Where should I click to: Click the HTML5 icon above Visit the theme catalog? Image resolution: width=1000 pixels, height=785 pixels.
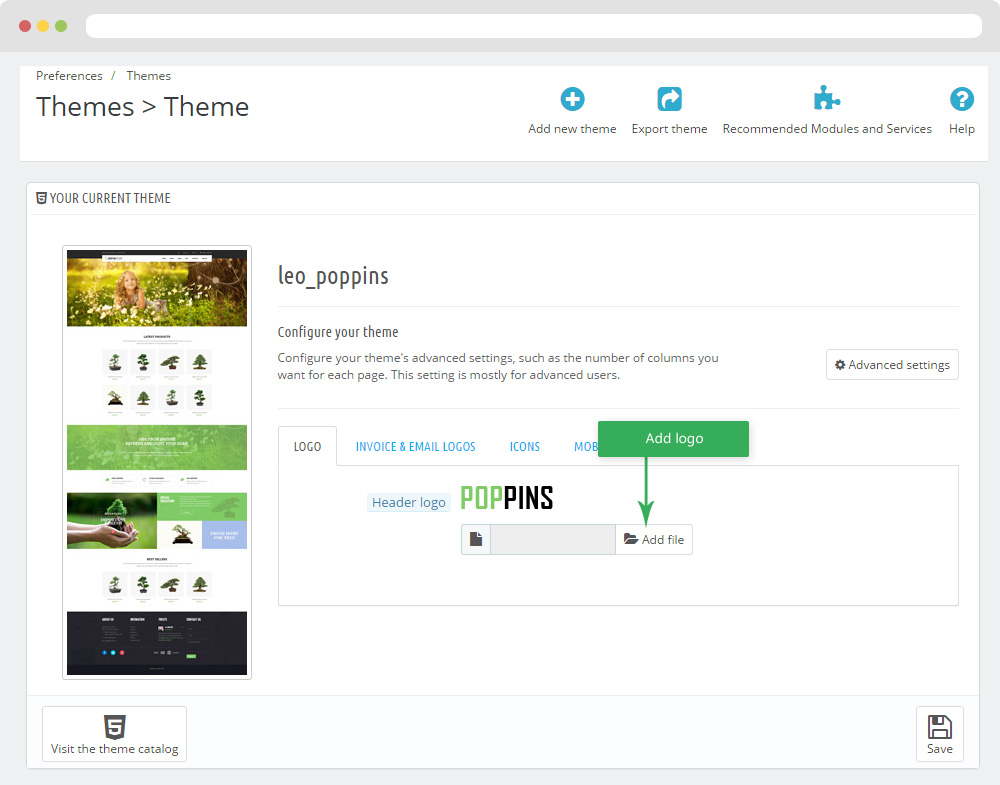[x=114, y=727]
